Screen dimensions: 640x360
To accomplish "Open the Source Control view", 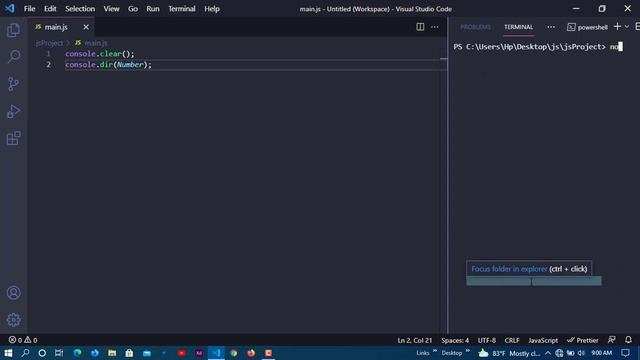I will pyautogui.click(x=13, y=84).
